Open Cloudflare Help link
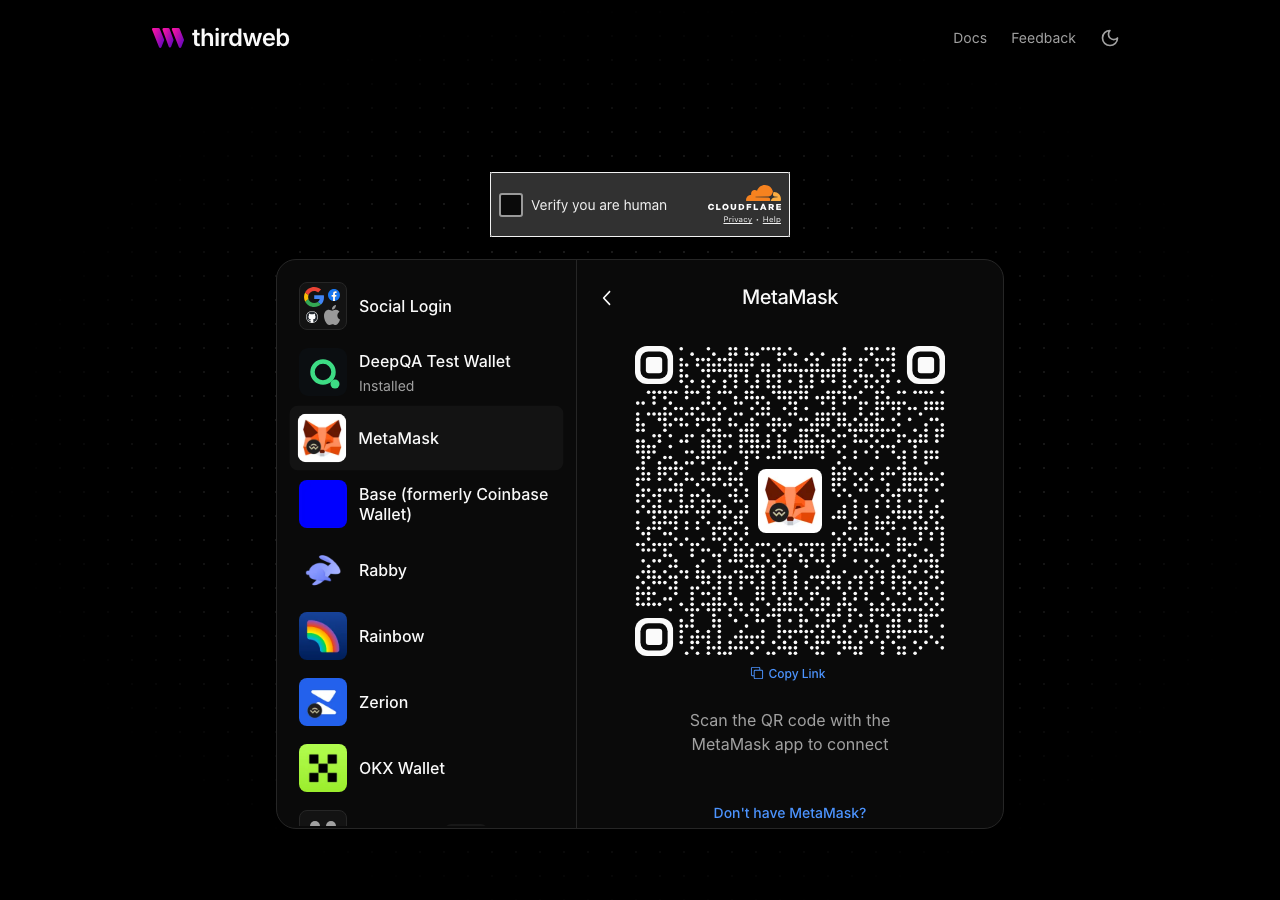Screen dimensions: 1280x900 772,219
